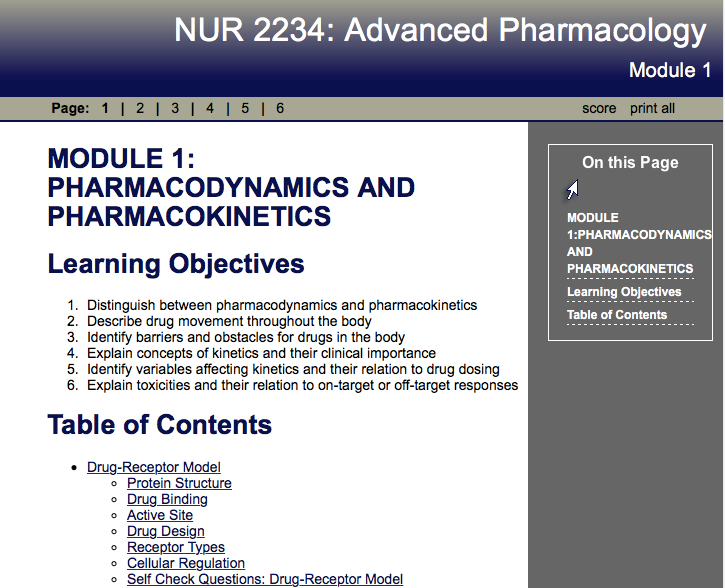Open Drug-Receptor Model link
The width and height of the screenshot is (725, 588).
tap(154, 467)
